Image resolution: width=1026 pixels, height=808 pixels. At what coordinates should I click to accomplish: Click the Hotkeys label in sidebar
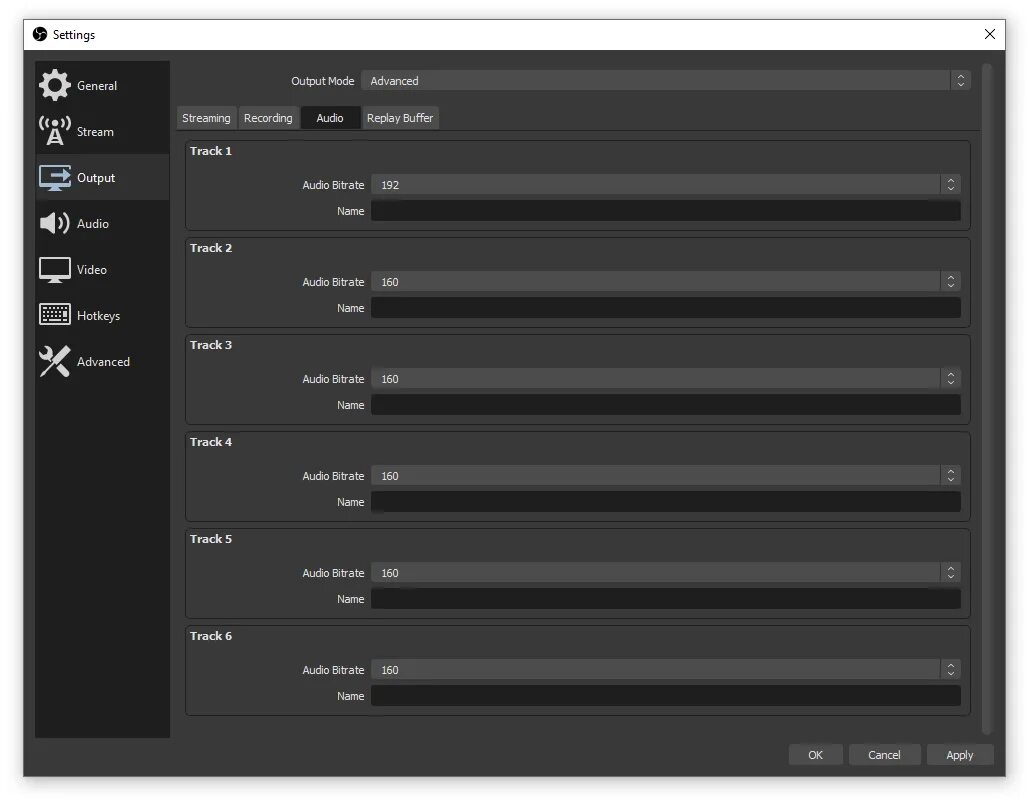(98, 315)
